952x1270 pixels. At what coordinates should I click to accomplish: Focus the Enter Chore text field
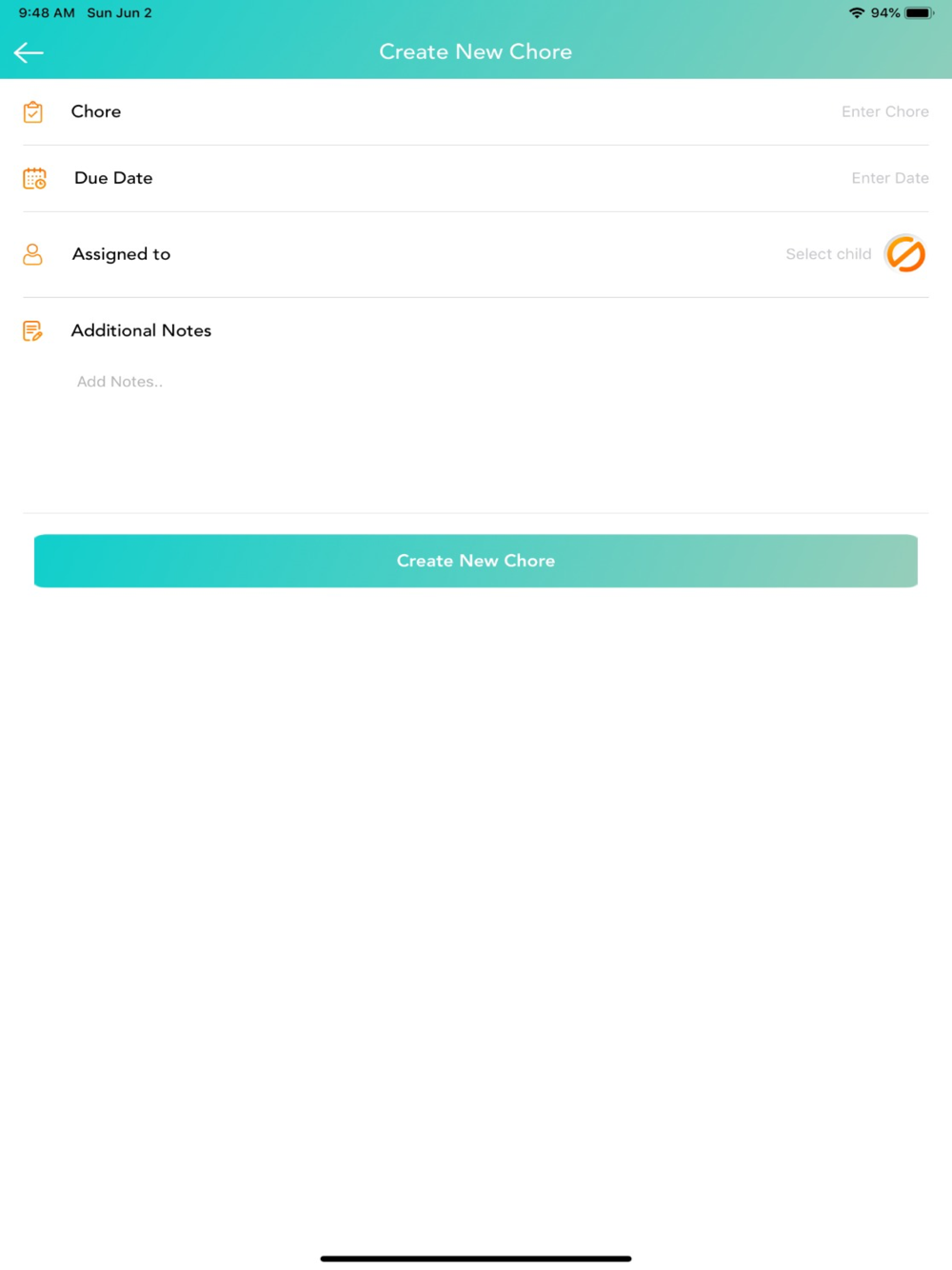[x=884, y=111]
